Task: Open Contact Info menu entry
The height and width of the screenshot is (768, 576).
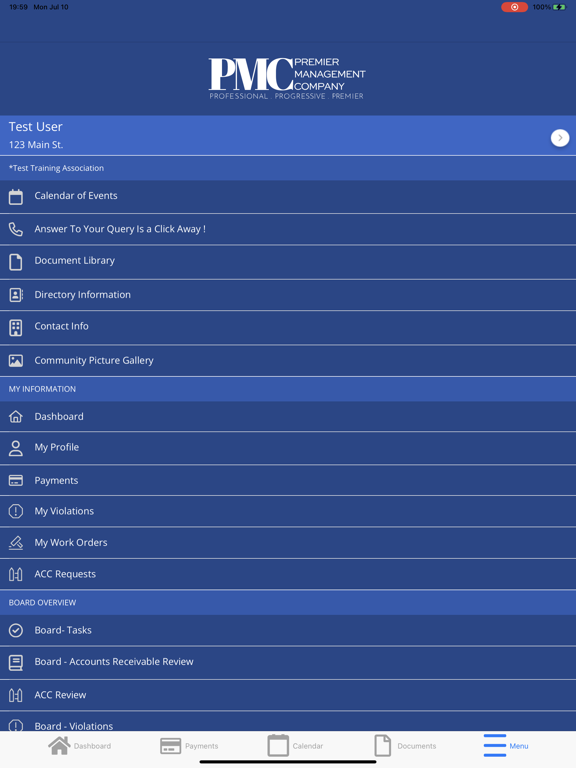Action: (288, 327)
